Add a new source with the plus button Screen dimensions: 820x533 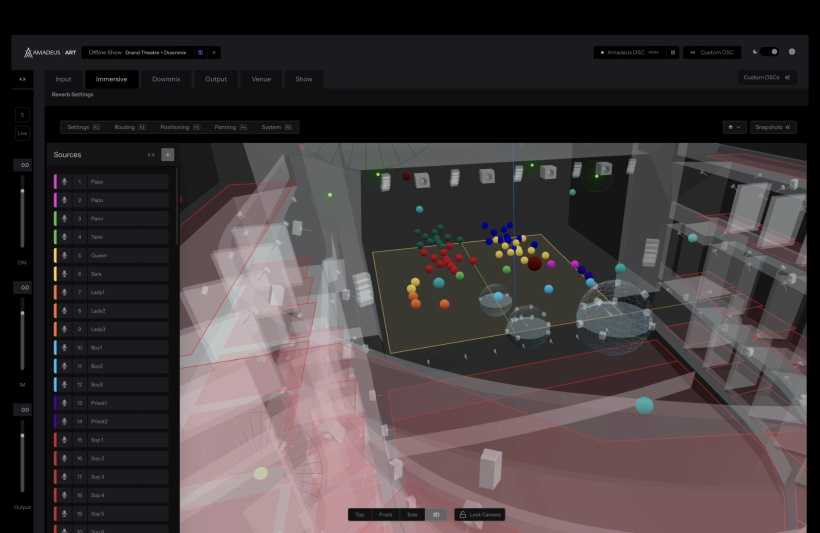(167, 155)
